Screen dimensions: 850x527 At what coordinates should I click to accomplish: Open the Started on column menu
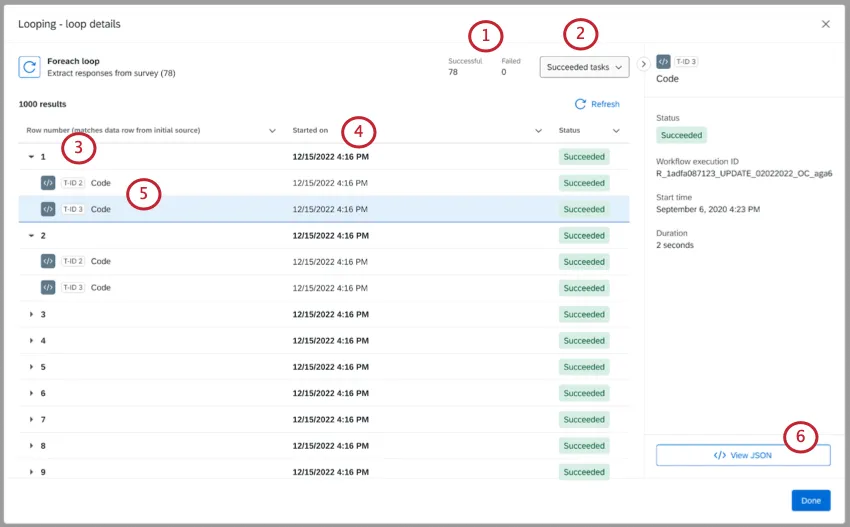(x=538, y=131)
